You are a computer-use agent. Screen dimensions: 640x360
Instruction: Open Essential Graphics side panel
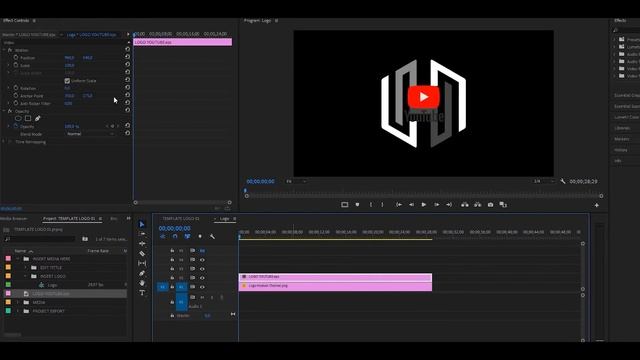point(627,95)
